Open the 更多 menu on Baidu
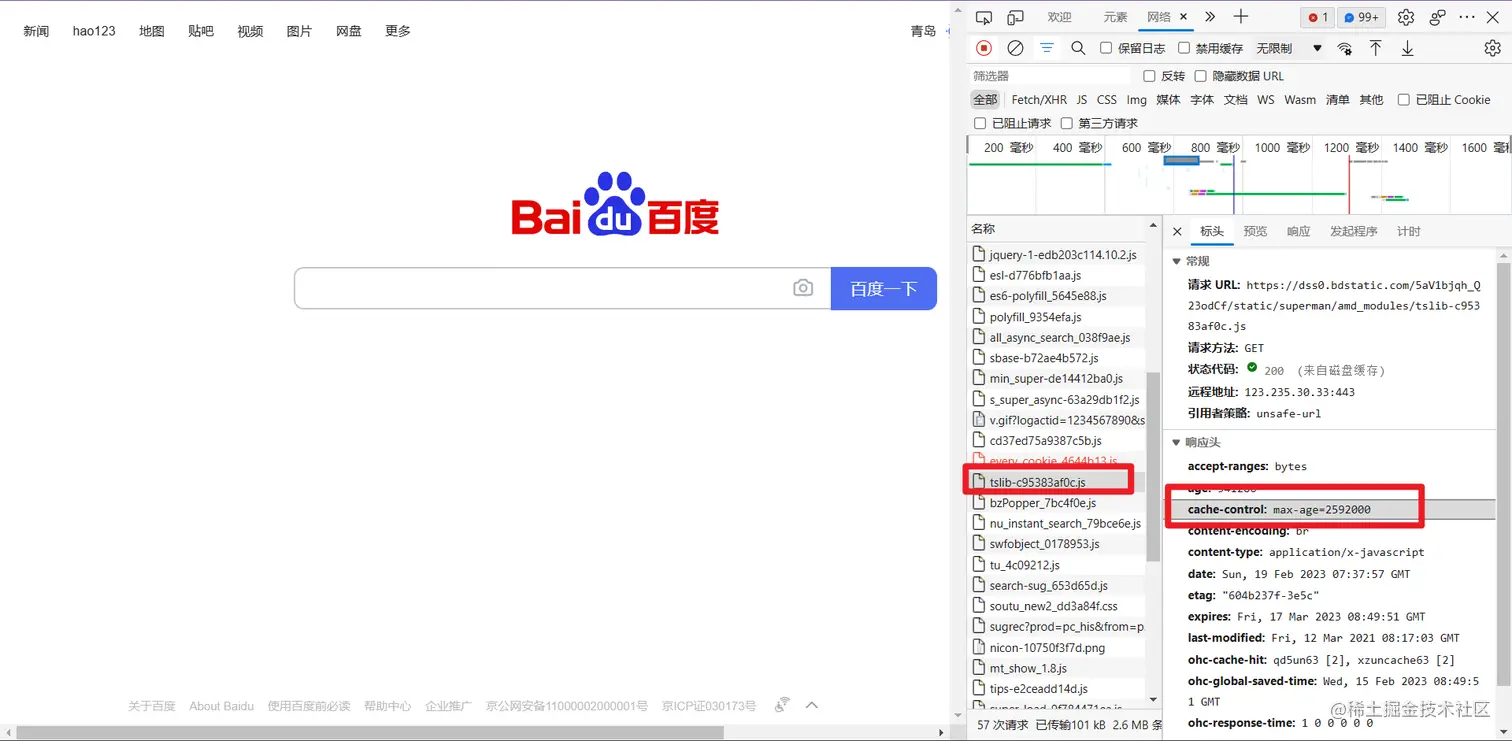 [x=398, y=31]
